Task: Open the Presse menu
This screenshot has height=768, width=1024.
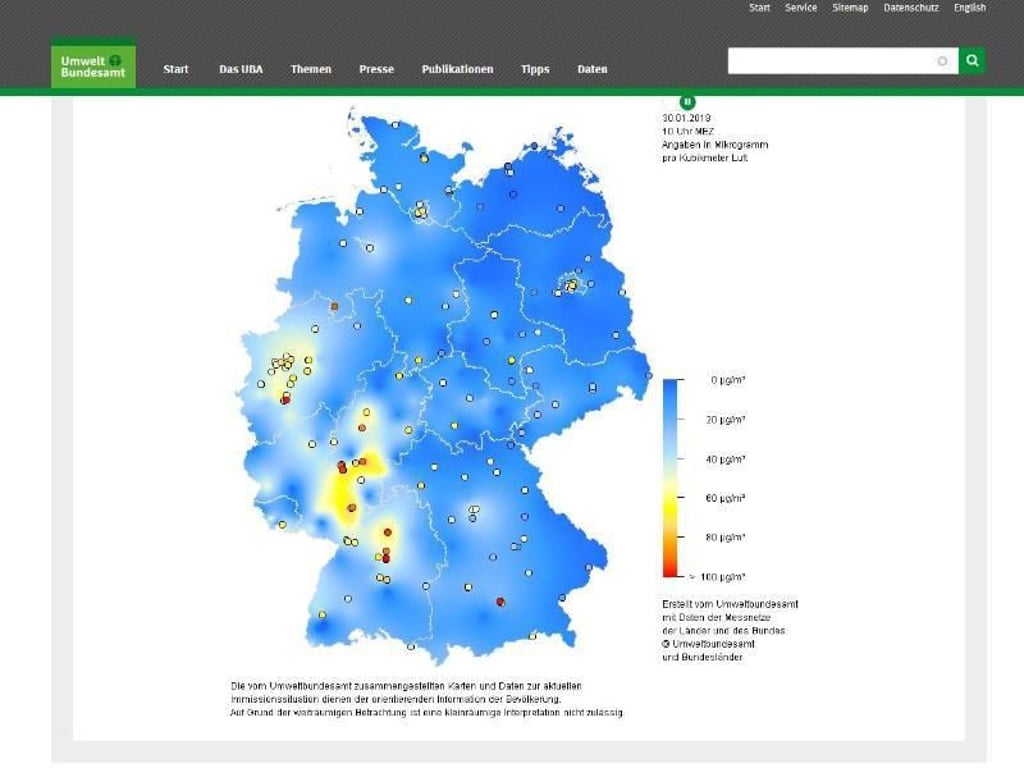Action: (x=375, y=69)
